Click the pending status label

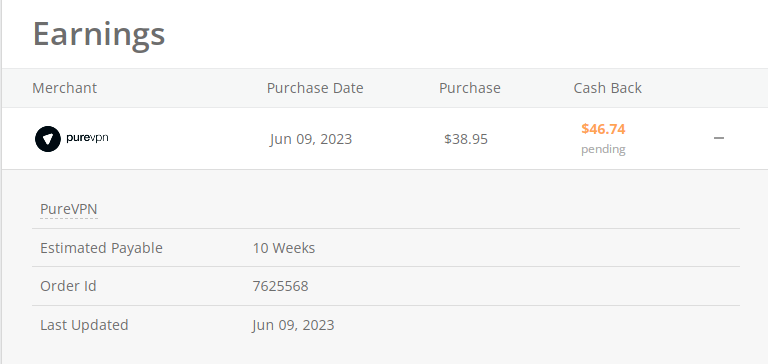603,149
